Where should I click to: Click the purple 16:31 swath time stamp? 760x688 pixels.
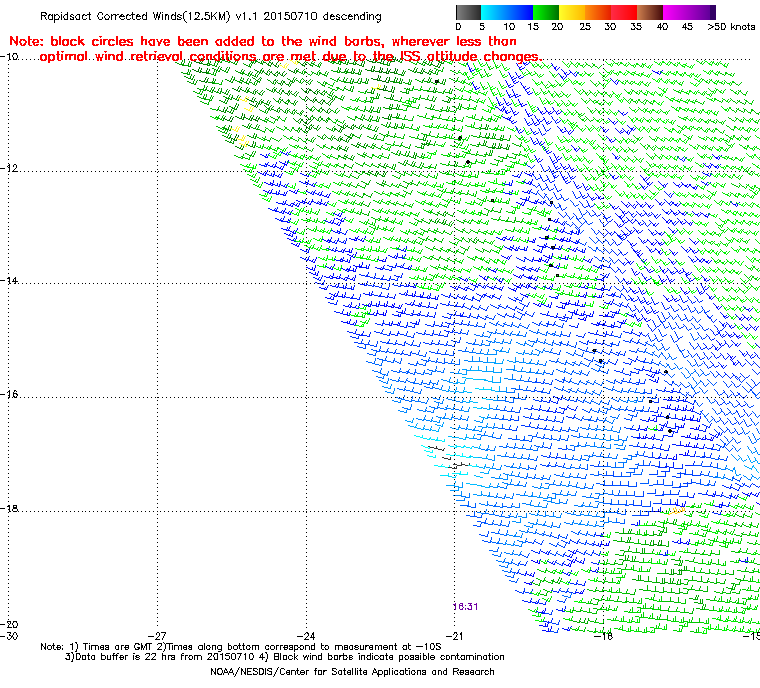pos(465,607)
